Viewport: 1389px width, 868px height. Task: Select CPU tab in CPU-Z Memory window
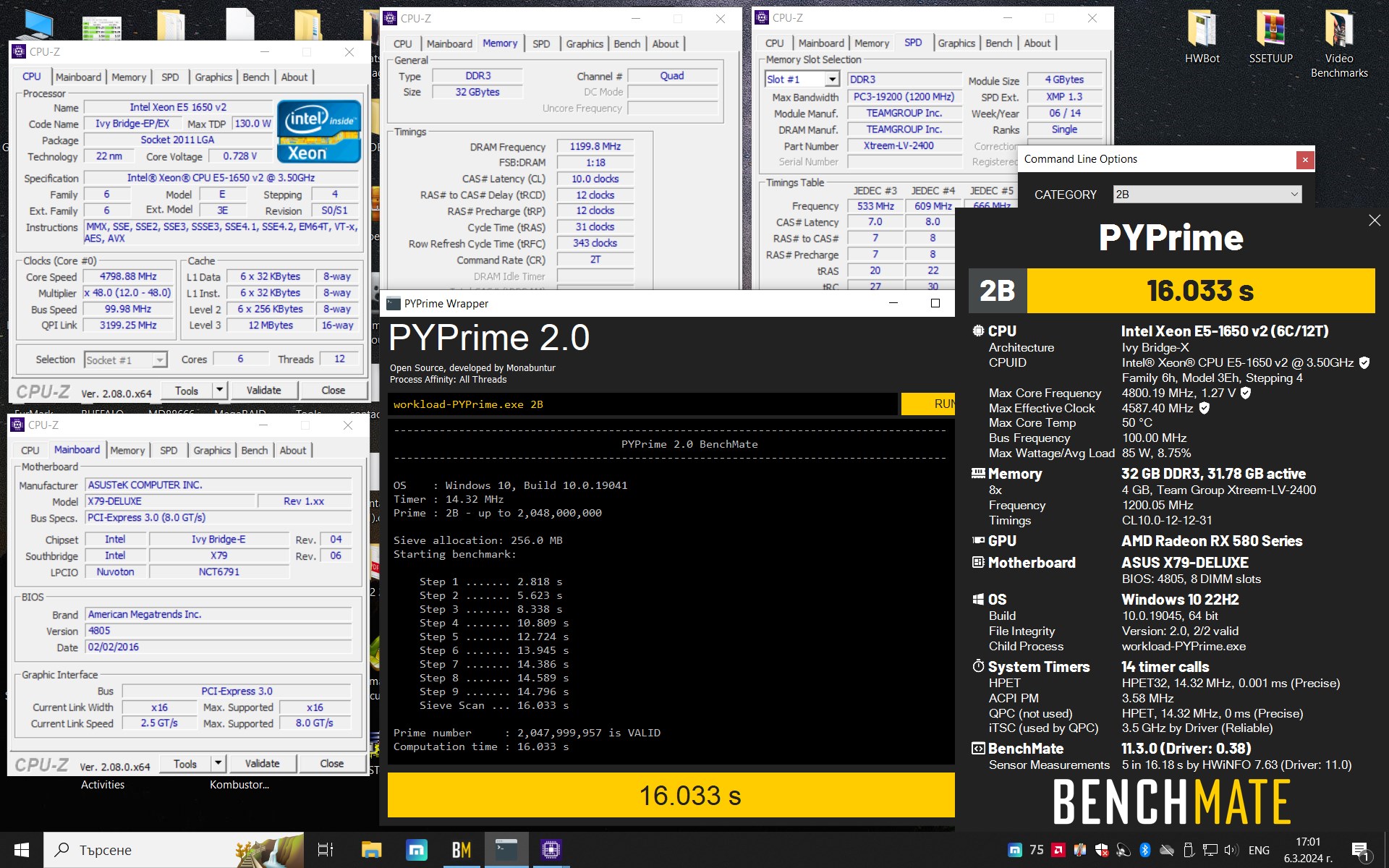point(403,43)
